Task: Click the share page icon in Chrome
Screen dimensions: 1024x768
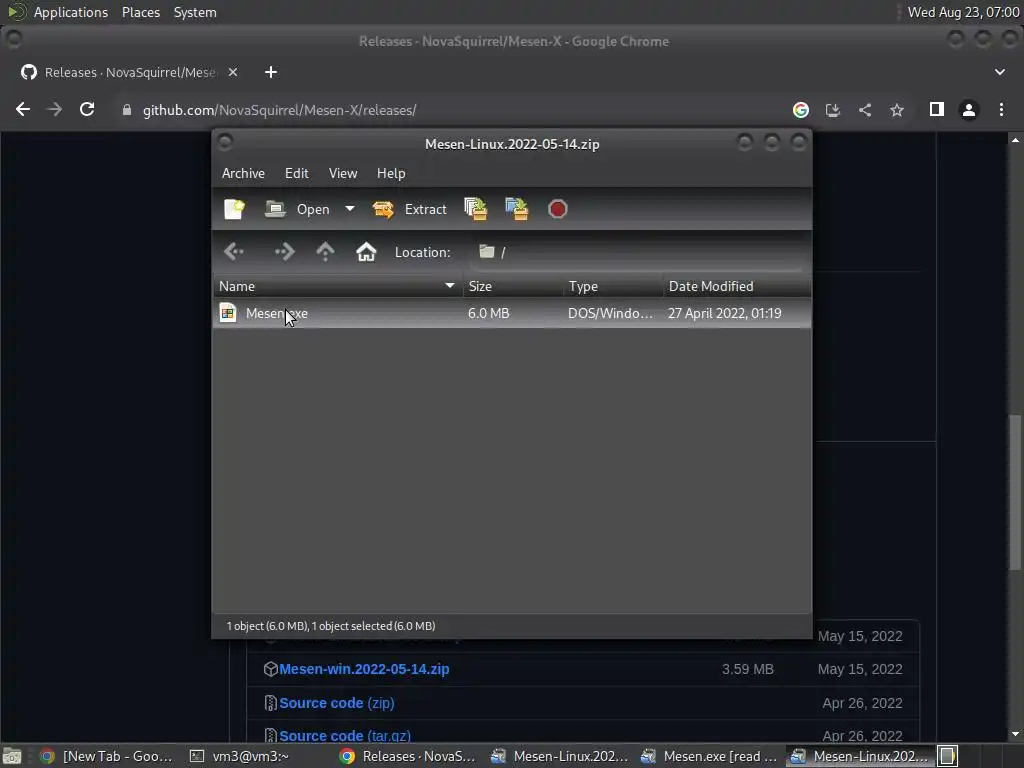Action: point(865,110)
